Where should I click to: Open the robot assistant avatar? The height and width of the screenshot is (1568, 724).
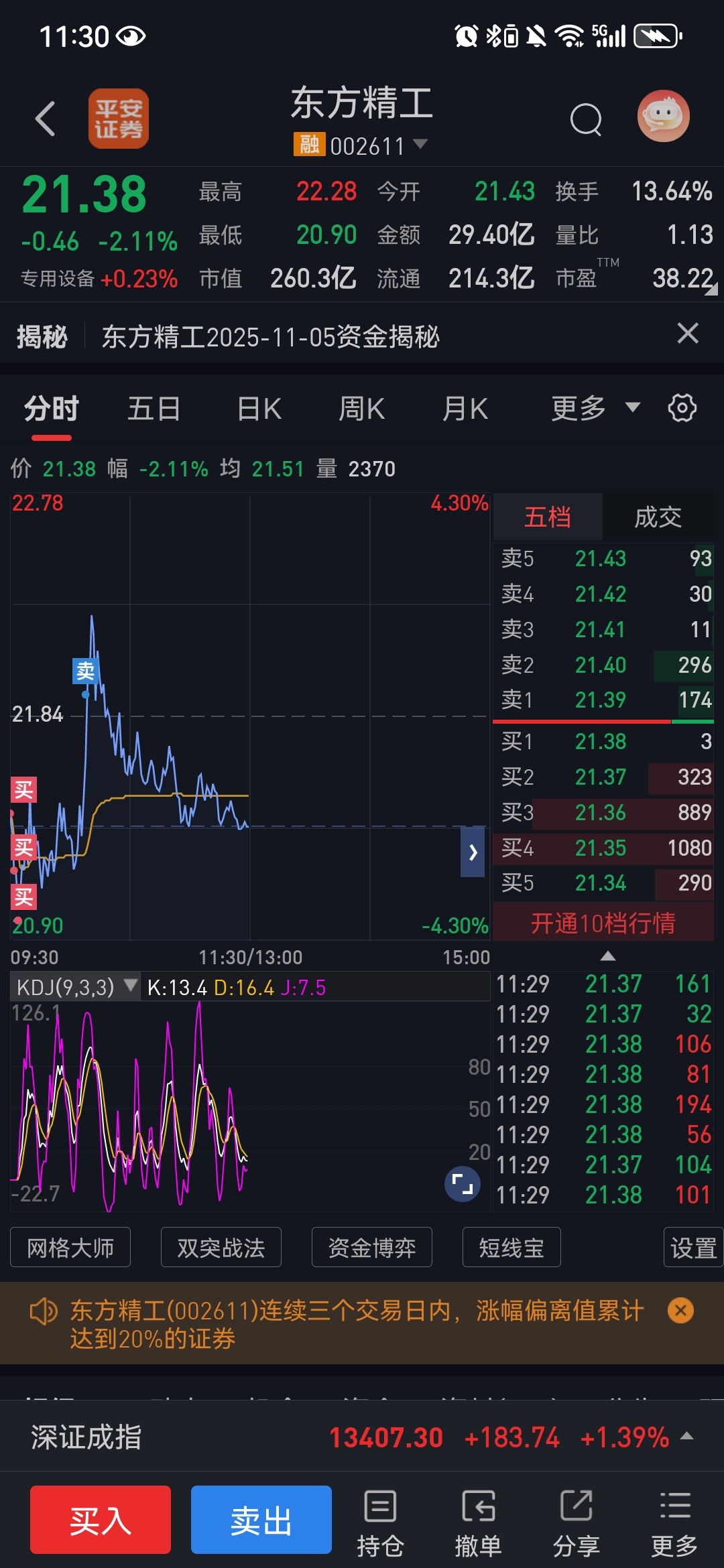(663, 116)
